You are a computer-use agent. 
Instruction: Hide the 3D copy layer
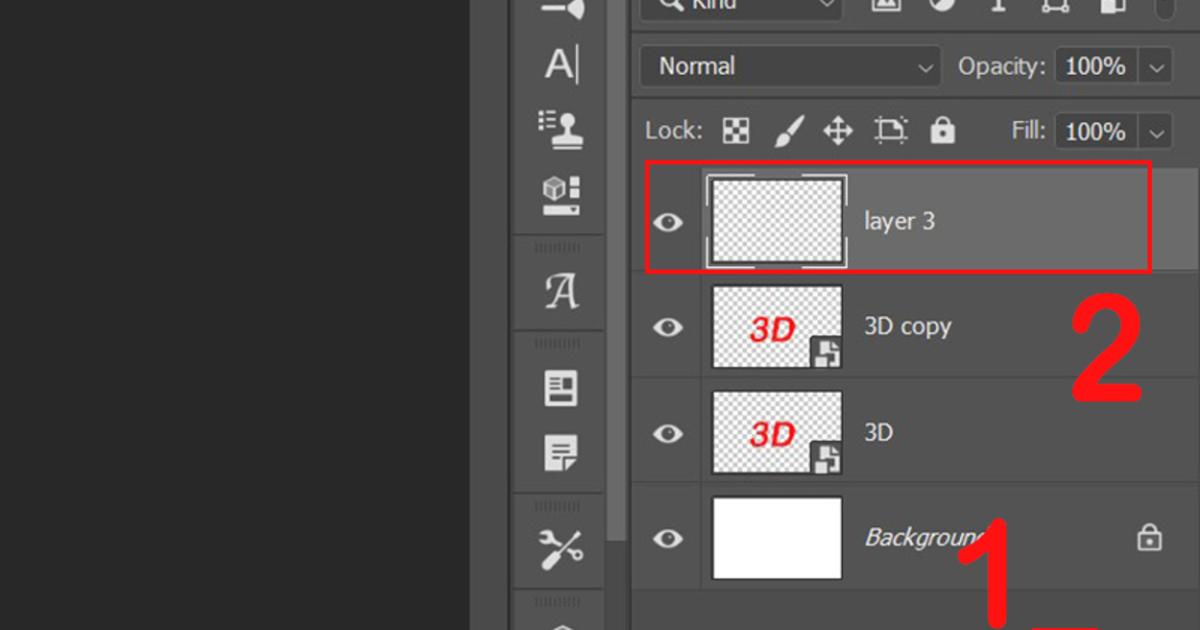668,327
